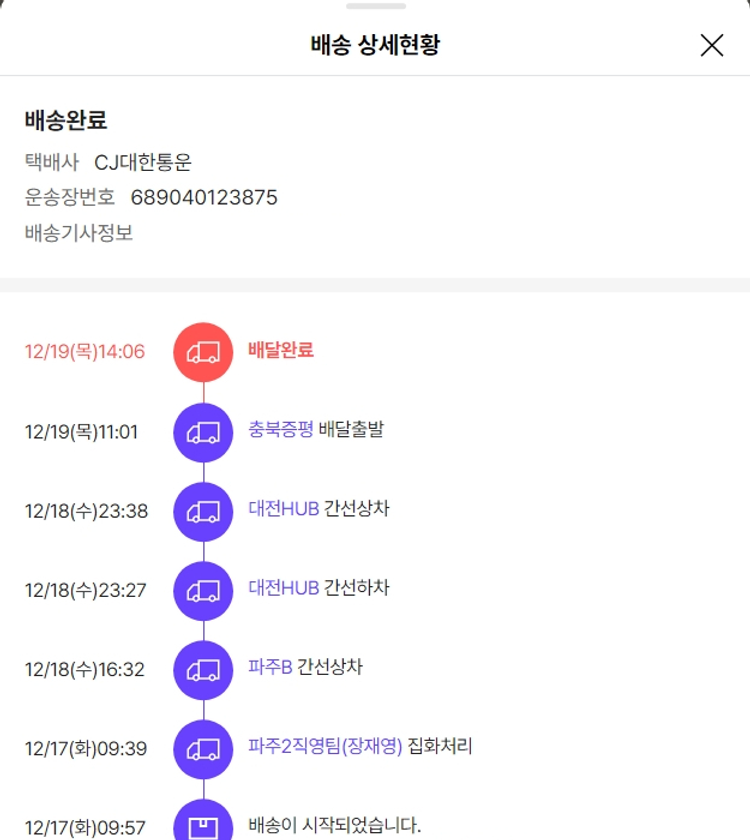Screen dimensions: 750x840
Task: Click the truck icon for 대전HUB 간선하차
Action: tap(203, 590)
